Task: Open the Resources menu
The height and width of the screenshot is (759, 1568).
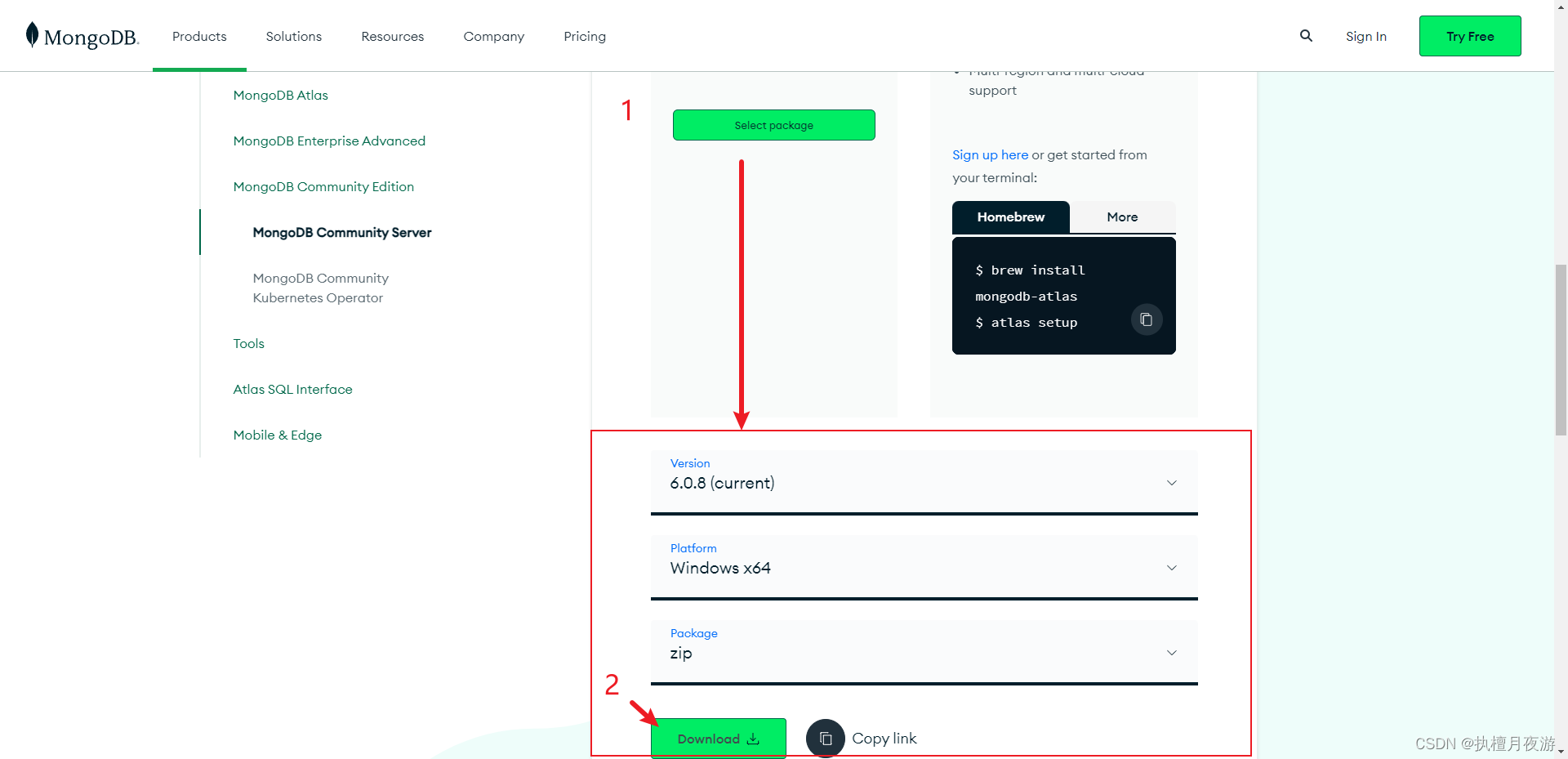Action: tap(393, 36)
